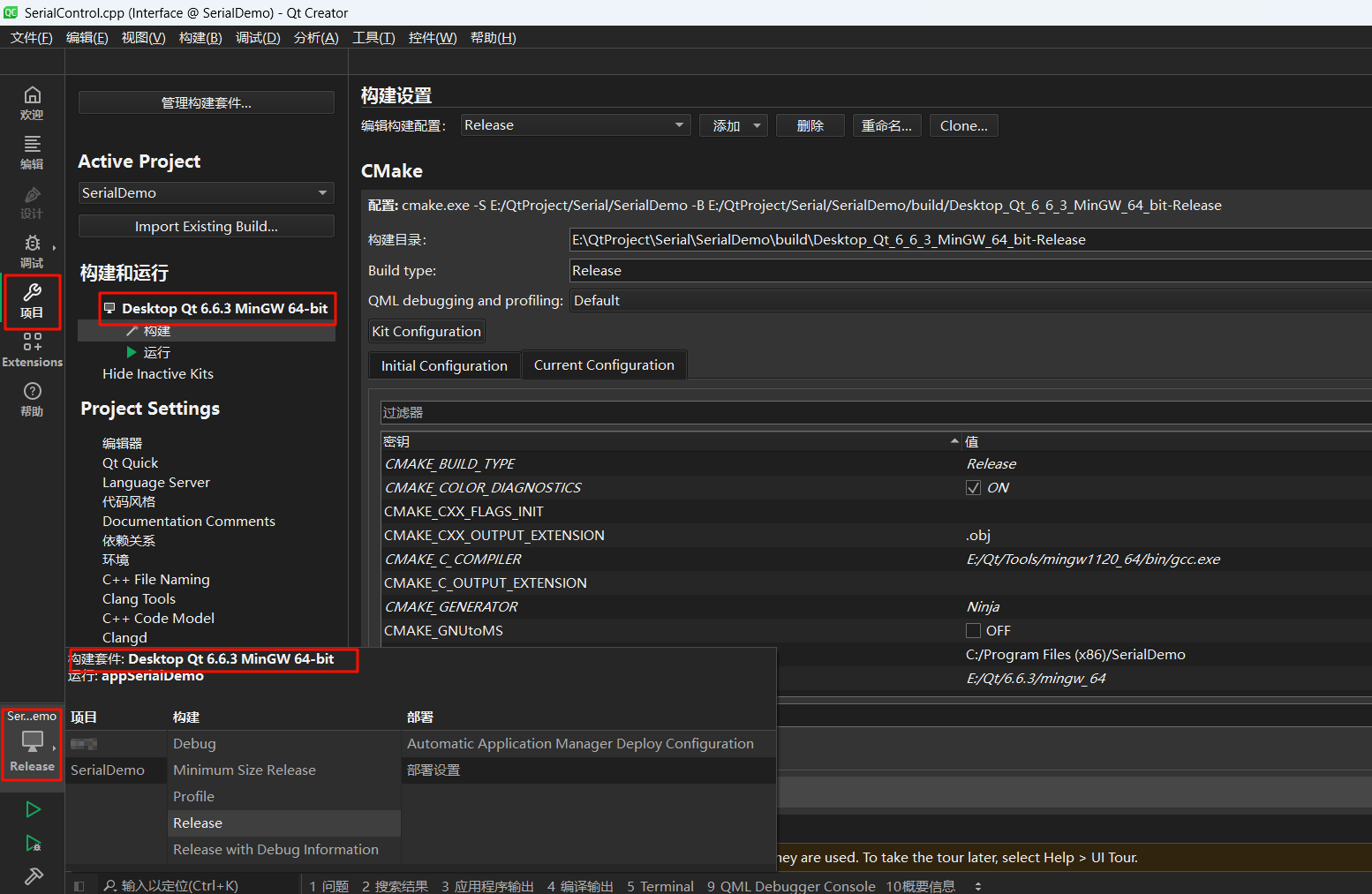
Task: Select Minimum Size Release build configuration
Action: click(283, 770)
